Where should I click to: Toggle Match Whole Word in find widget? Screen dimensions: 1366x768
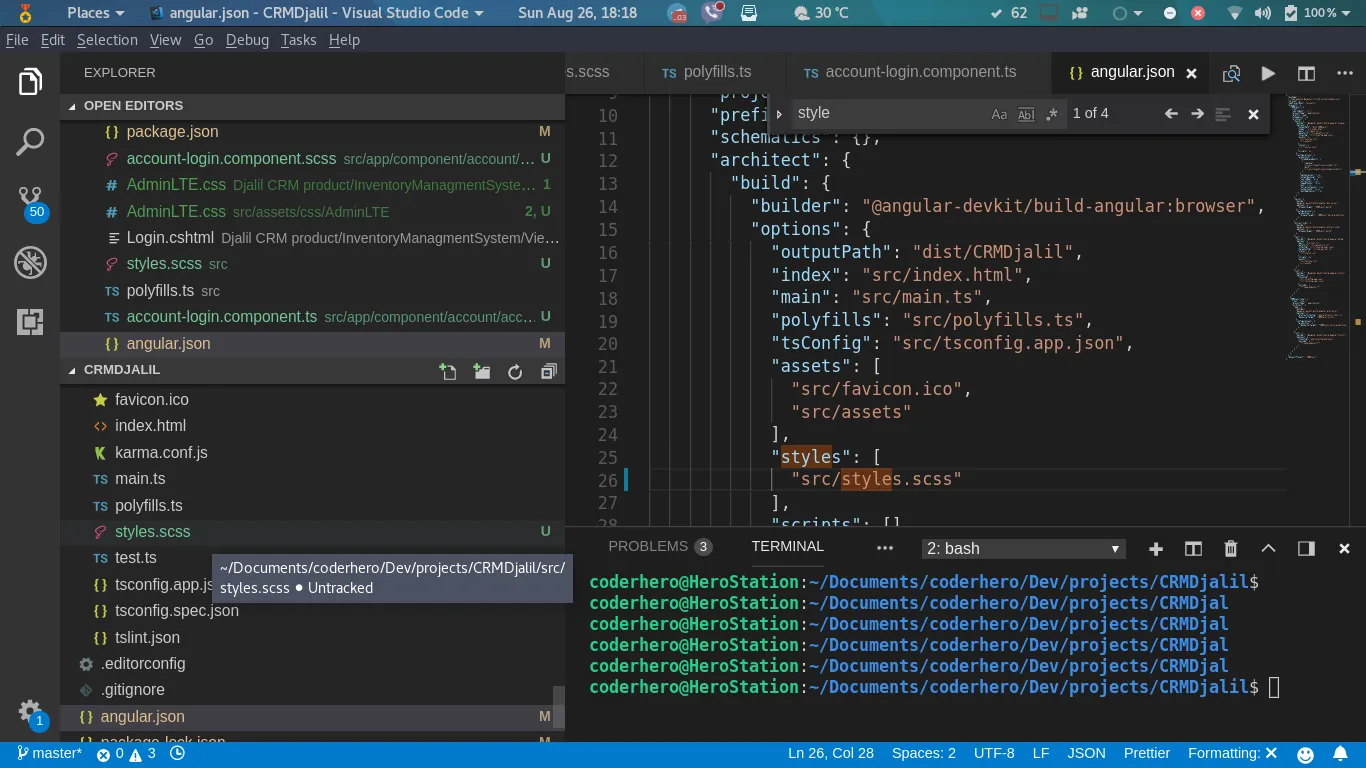1025,114
